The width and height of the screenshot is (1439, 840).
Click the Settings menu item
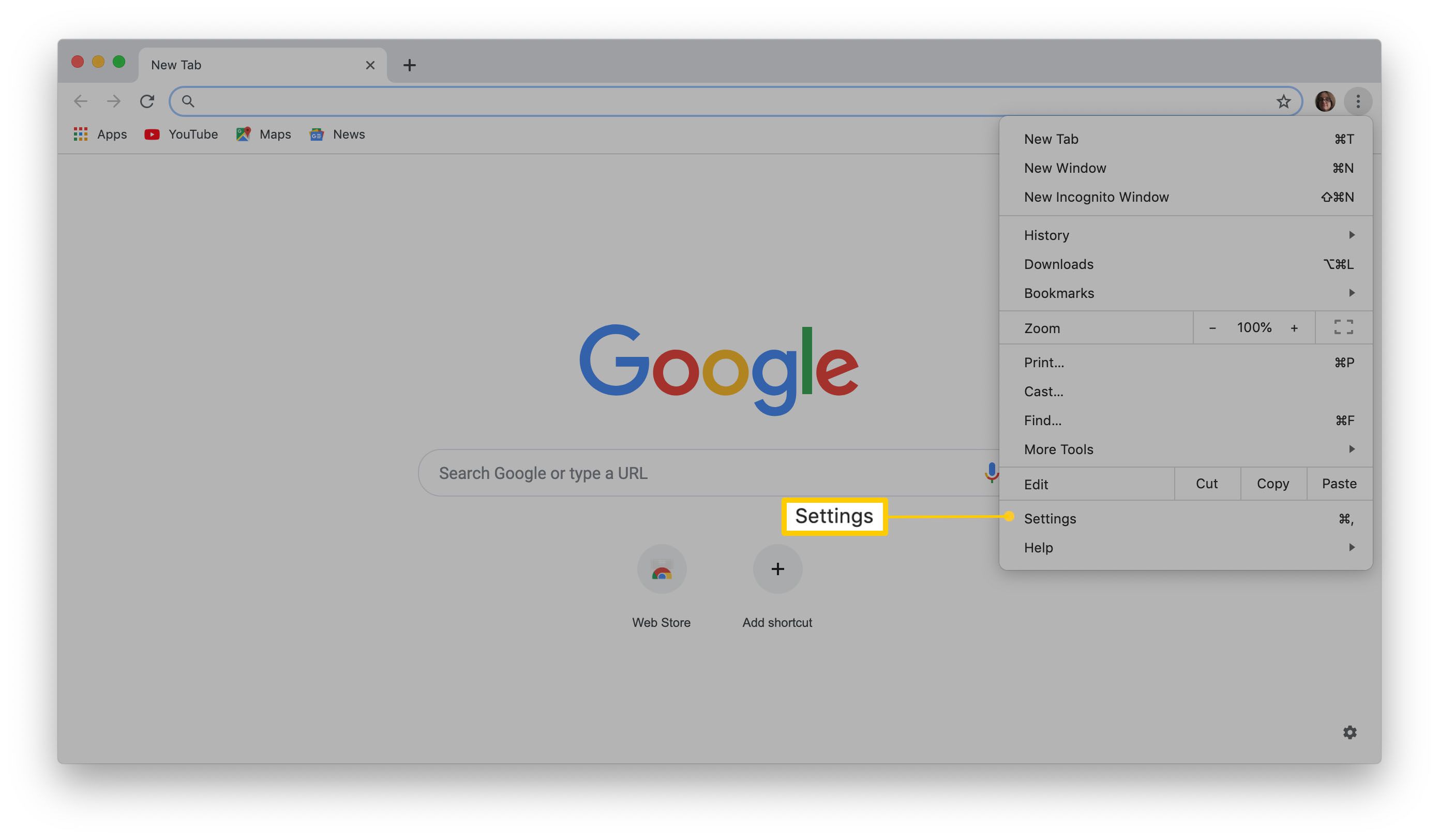coord(1050,518)
